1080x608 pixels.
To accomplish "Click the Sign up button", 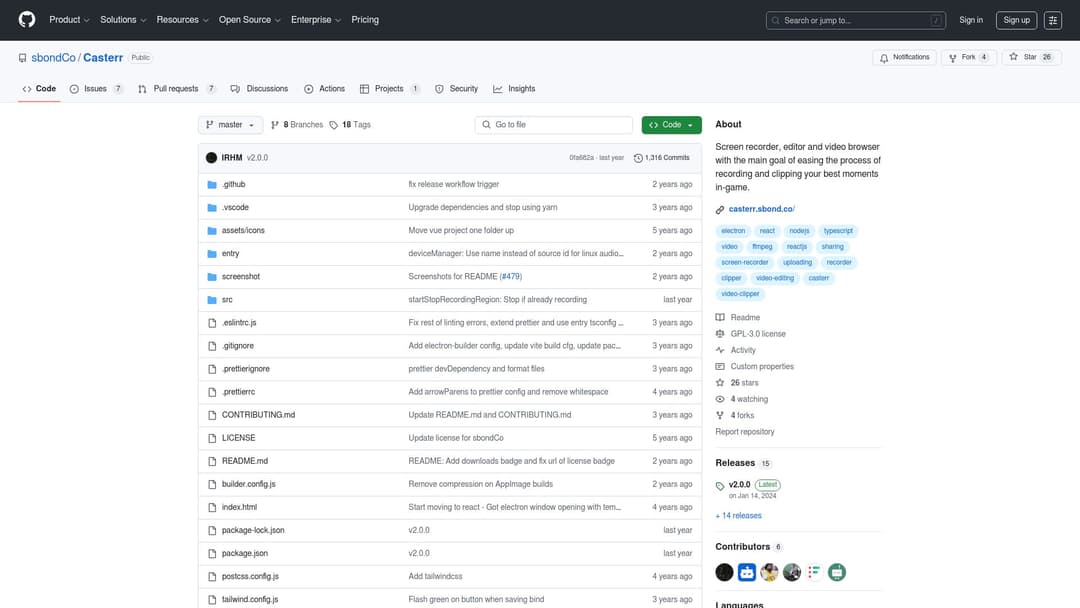I will point(1016,20).
